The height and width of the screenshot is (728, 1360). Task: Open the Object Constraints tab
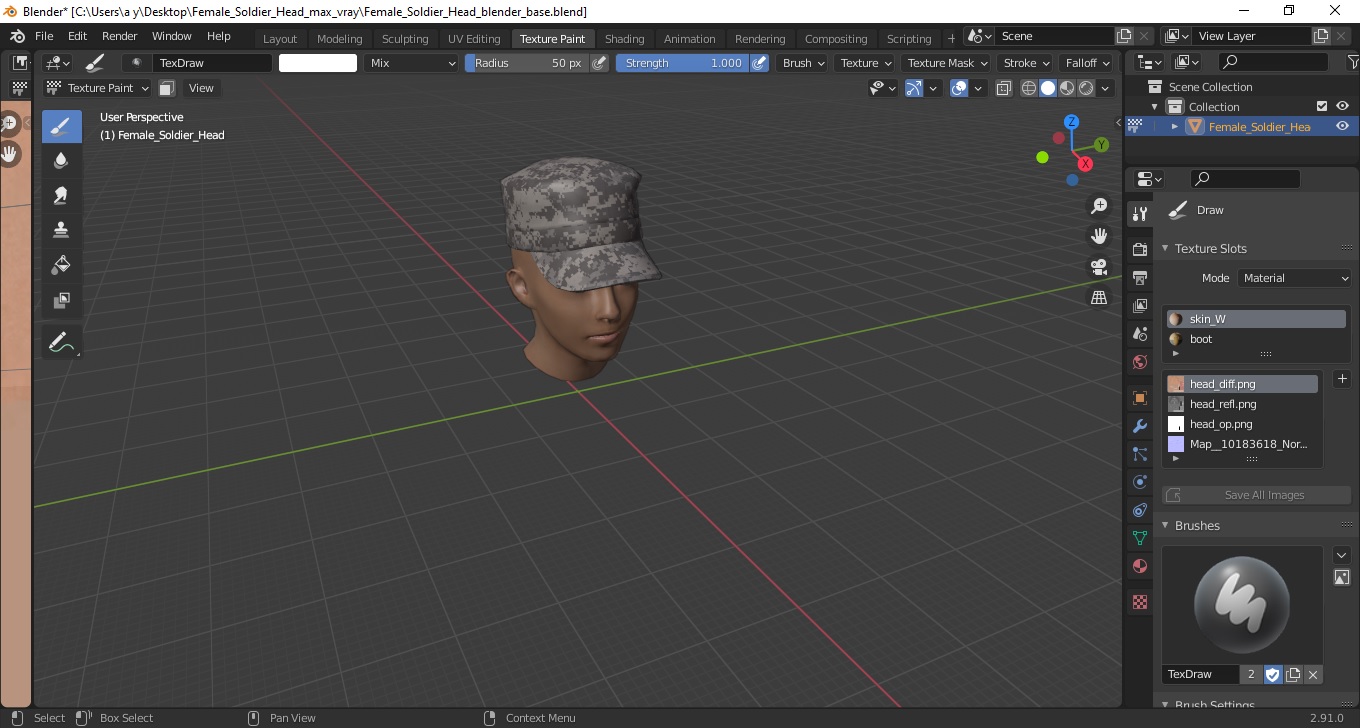coord(1139,510)
